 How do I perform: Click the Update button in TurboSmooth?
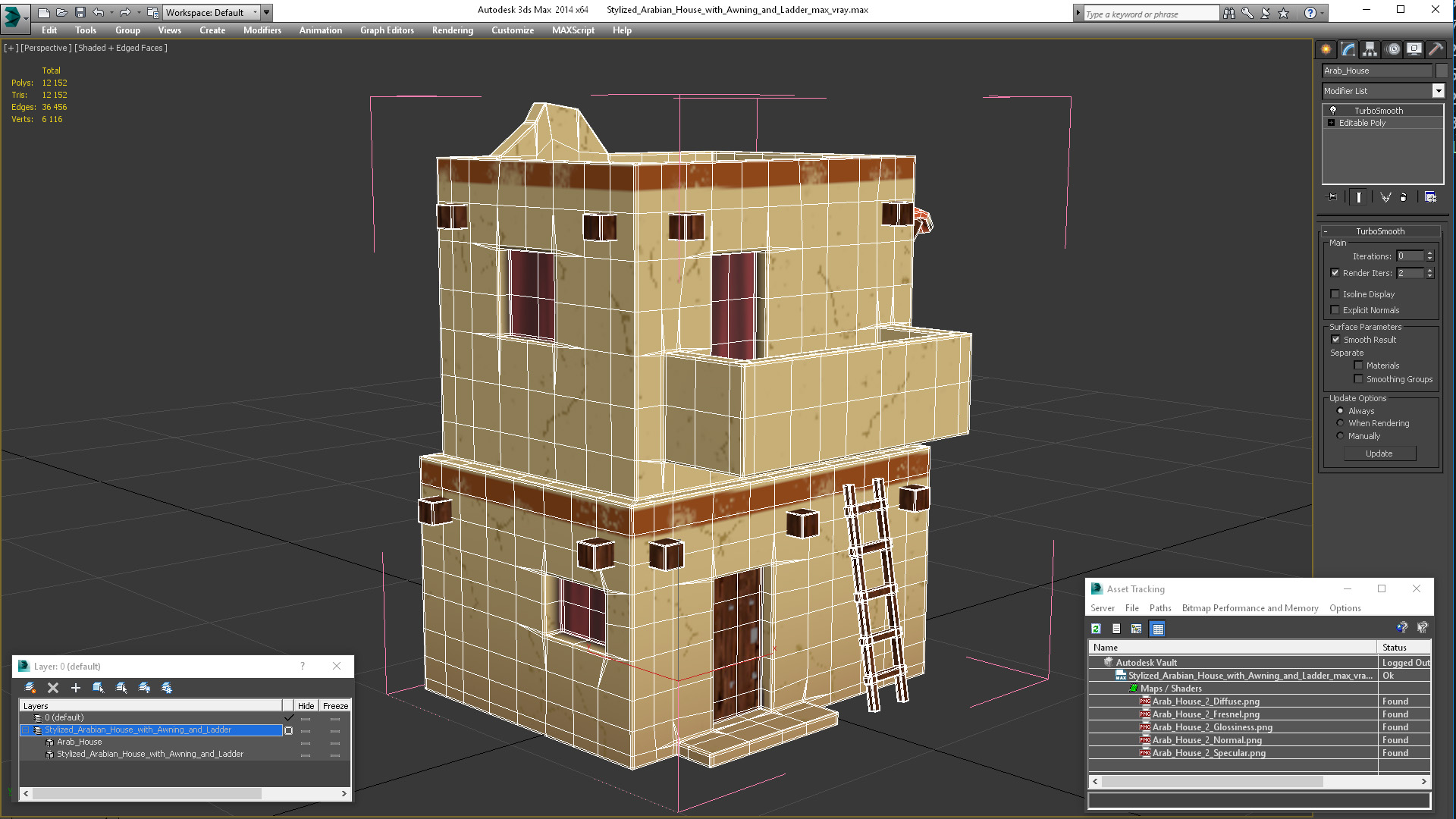1379,453
